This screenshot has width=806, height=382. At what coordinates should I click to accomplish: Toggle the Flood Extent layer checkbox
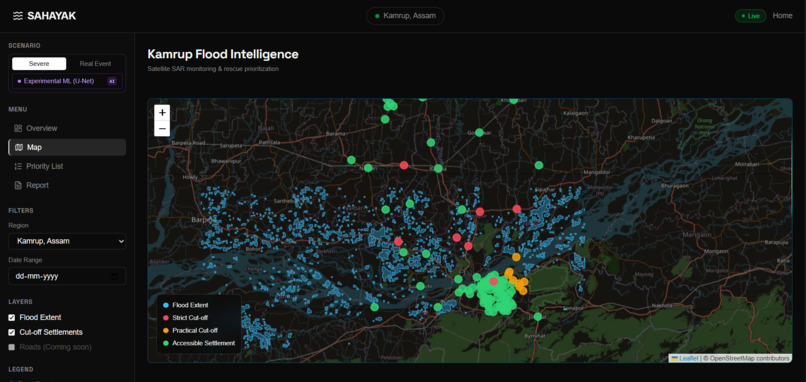point(12,318)
